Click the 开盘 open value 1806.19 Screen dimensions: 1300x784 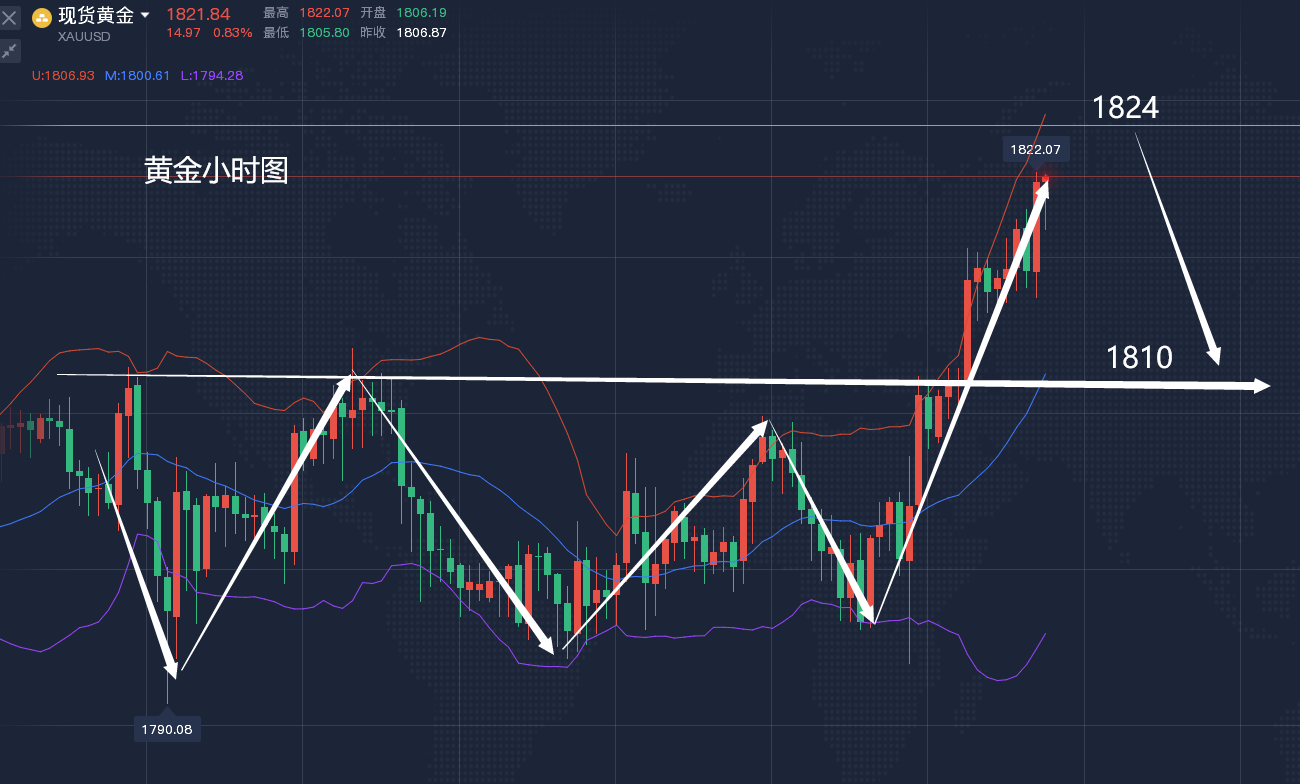click(421, 13)
